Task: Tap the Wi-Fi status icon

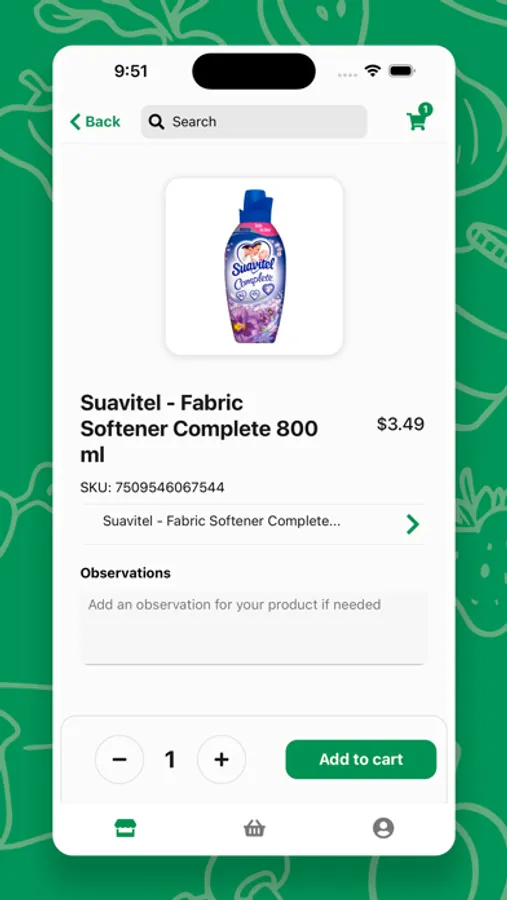Action: [373, 71]
